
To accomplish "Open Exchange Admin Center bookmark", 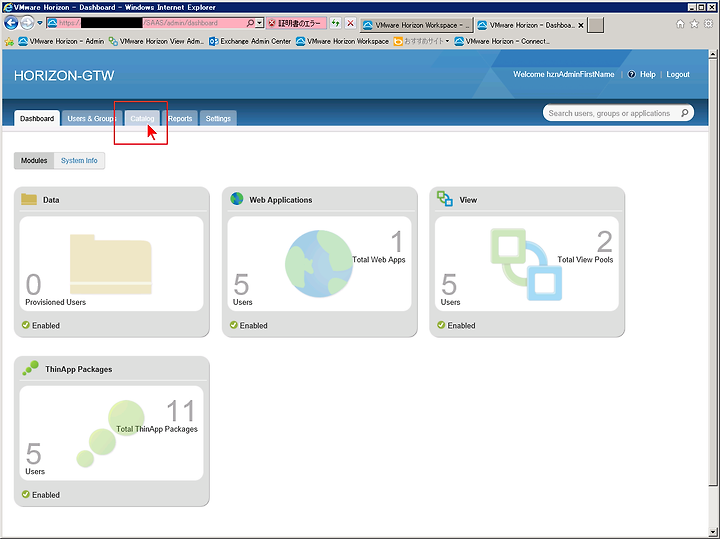I will coord(250,41).
